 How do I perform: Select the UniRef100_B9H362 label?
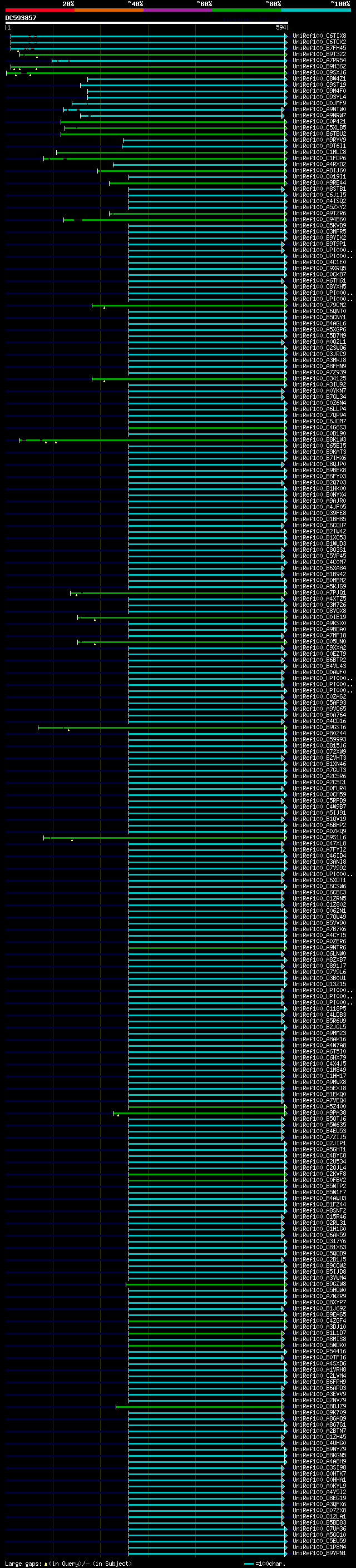319,66
